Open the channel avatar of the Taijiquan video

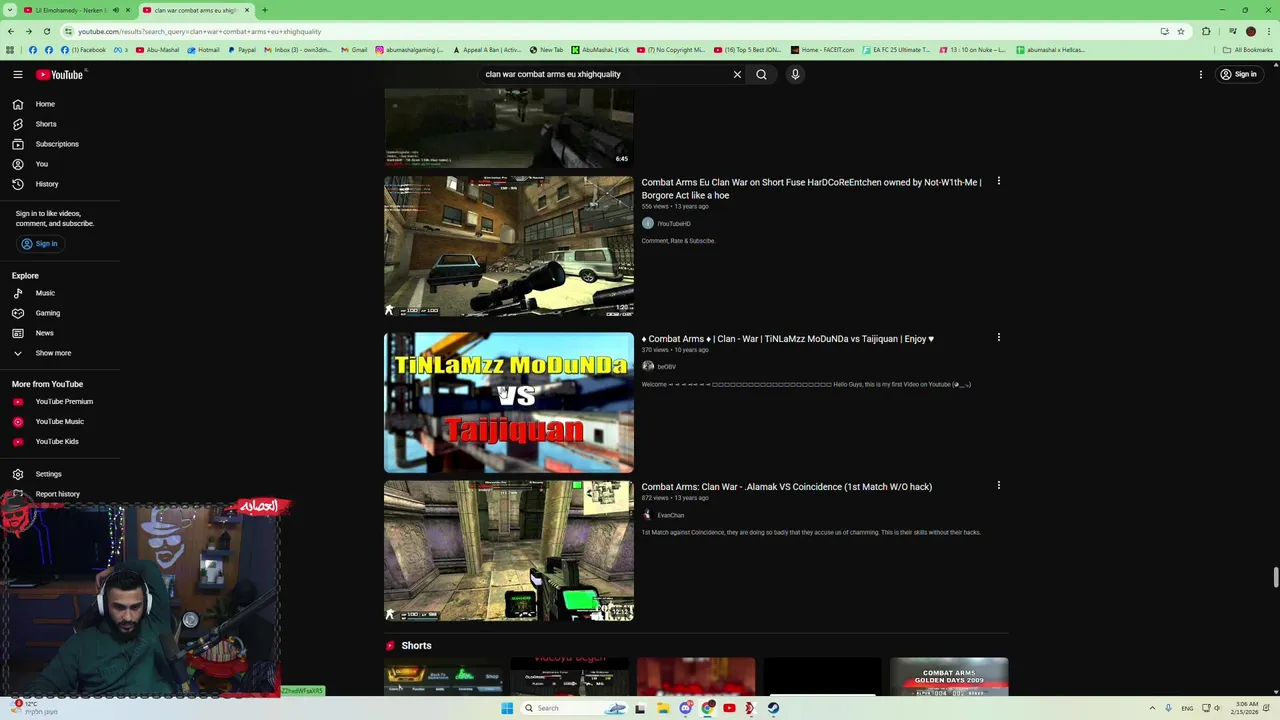[x=647, y=367]
